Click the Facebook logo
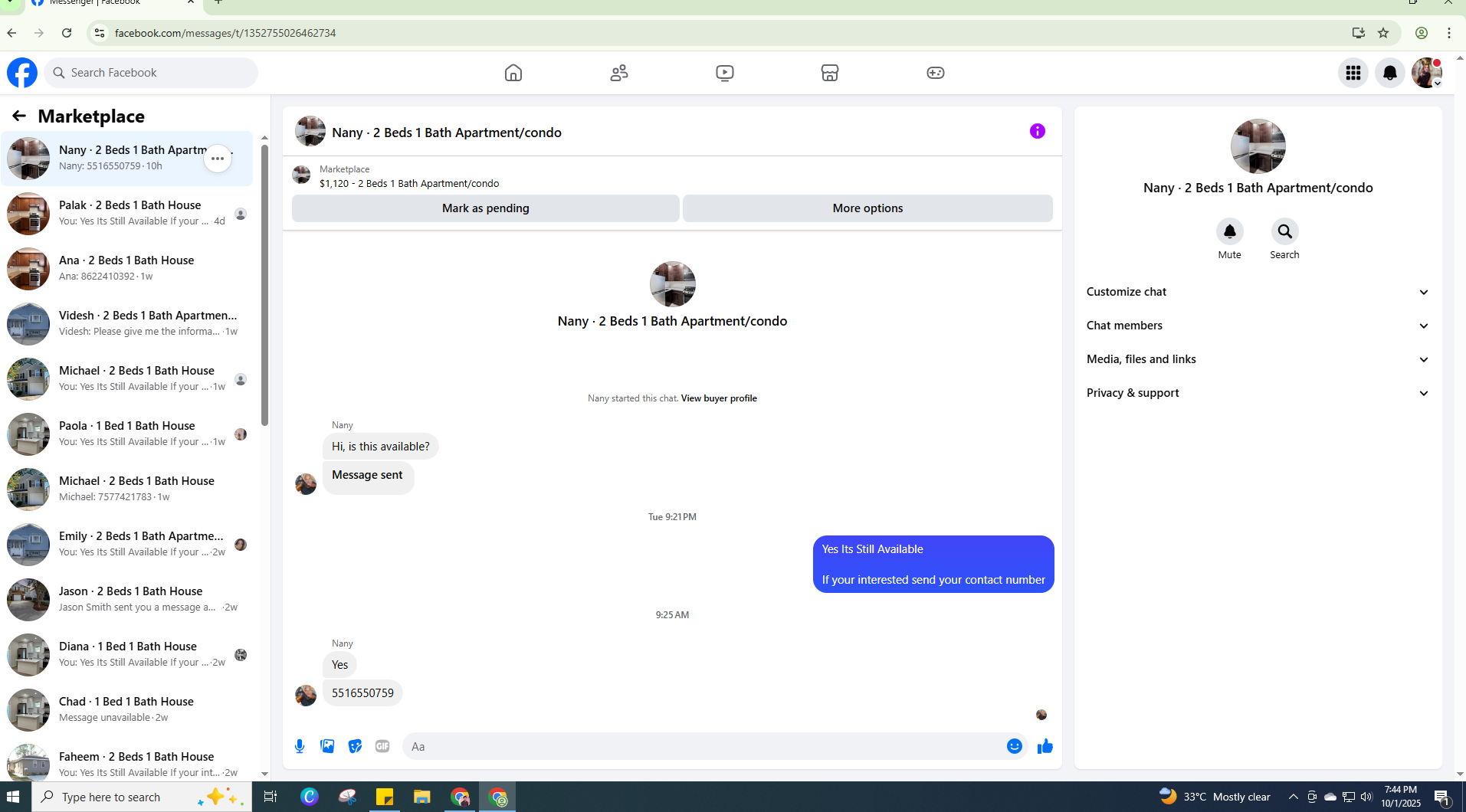1466x812 pixels. (x=22, y=73)
